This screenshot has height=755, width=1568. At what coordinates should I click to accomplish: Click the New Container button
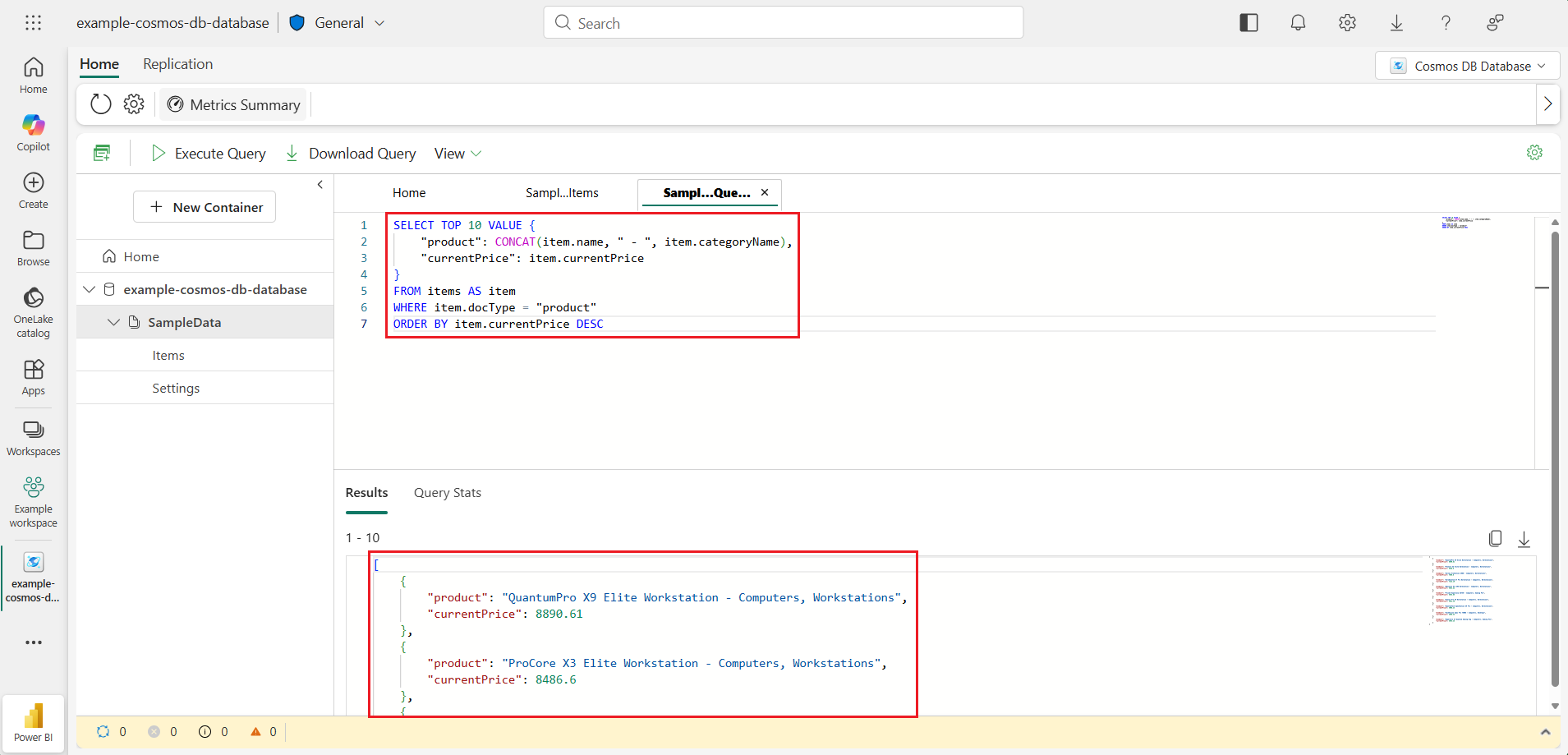[x=205, y=207]
